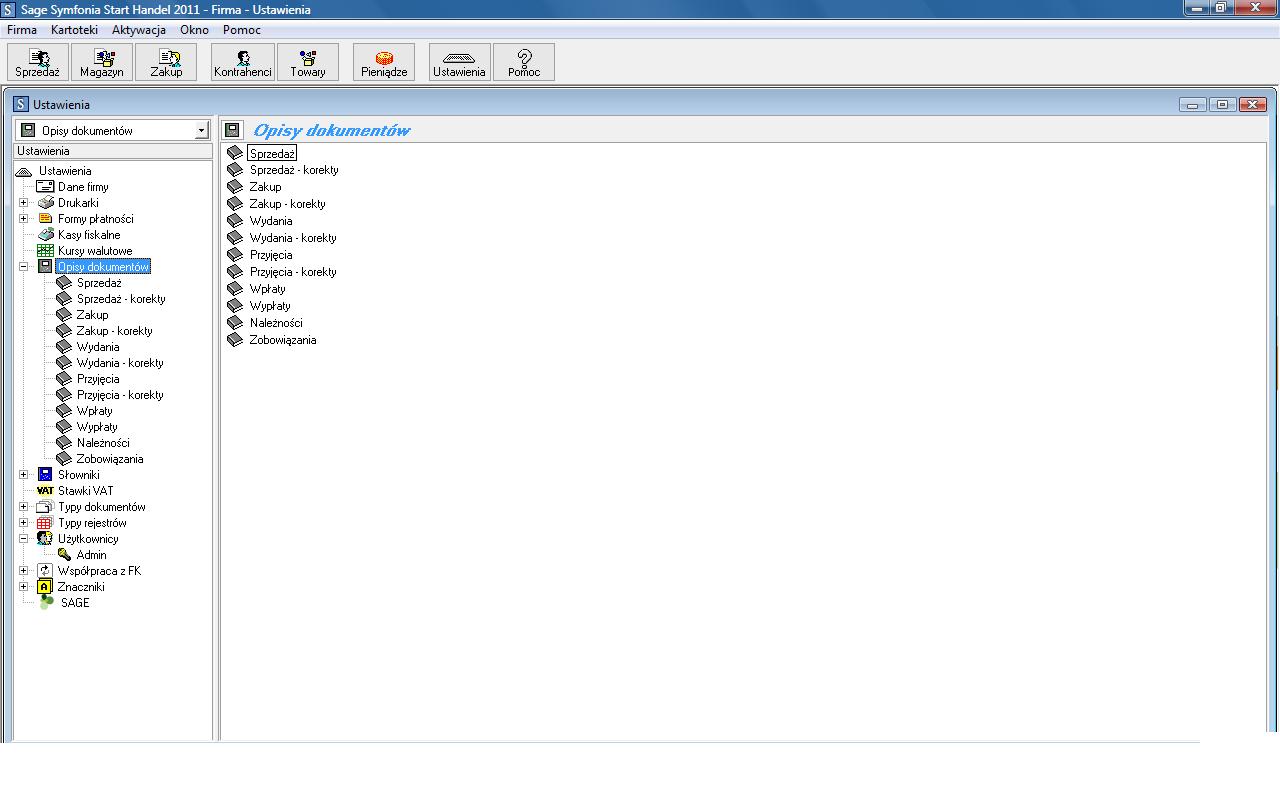1280x800 pixels.
Task: Open the Kartoteki menu
Action: click(x=74, y=30)
